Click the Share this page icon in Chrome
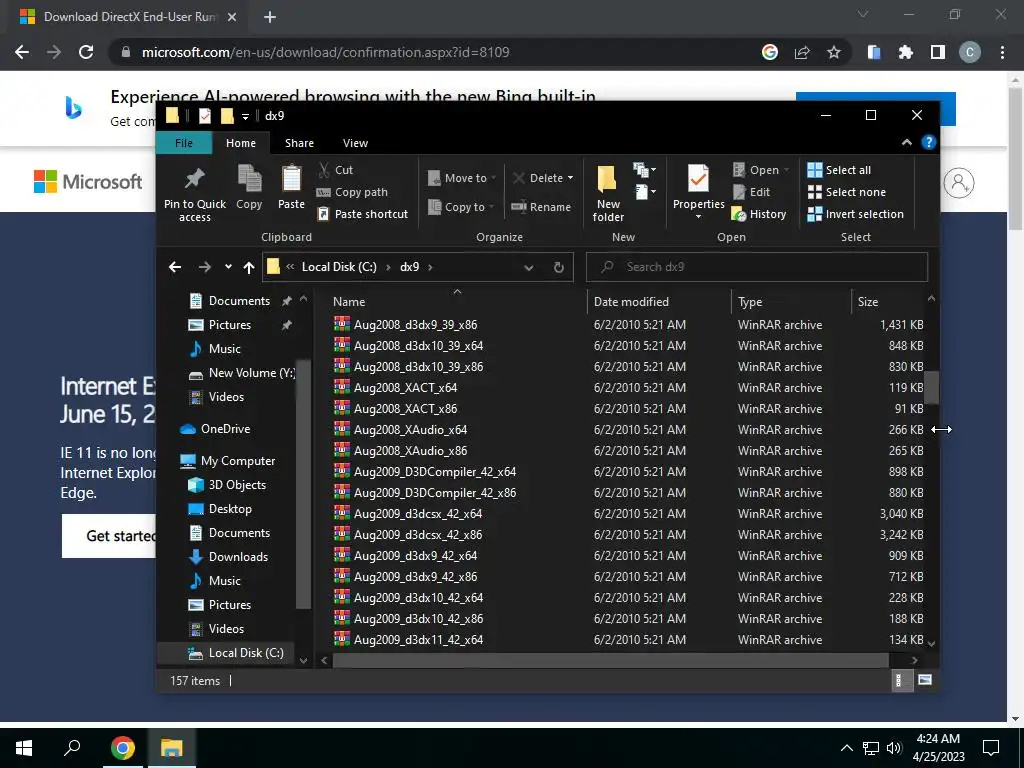 tap(802, 52)
